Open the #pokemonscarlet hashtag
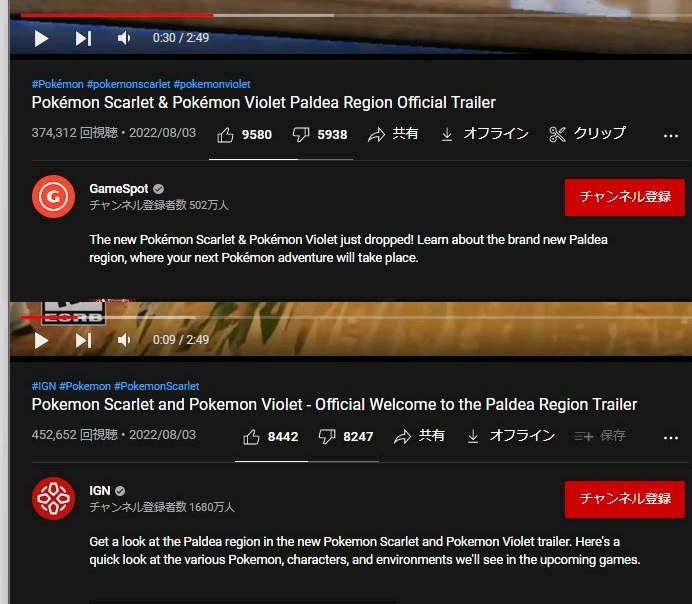Image resolution: width=692 pixels, height=604 pixels. coord(128,84)
